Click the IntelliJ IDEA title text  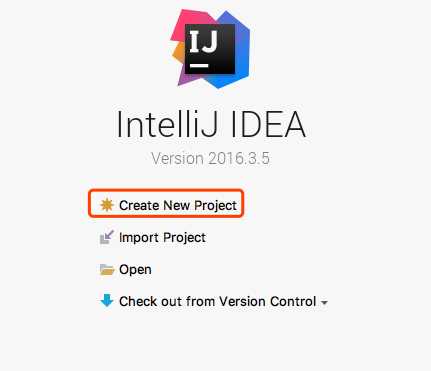[x=211, y=125]
